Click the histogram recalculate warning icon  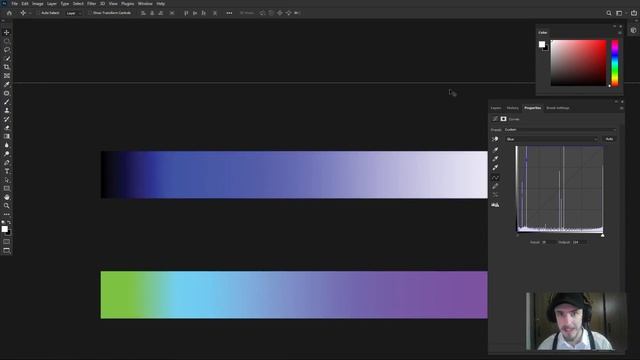point(495,204)
